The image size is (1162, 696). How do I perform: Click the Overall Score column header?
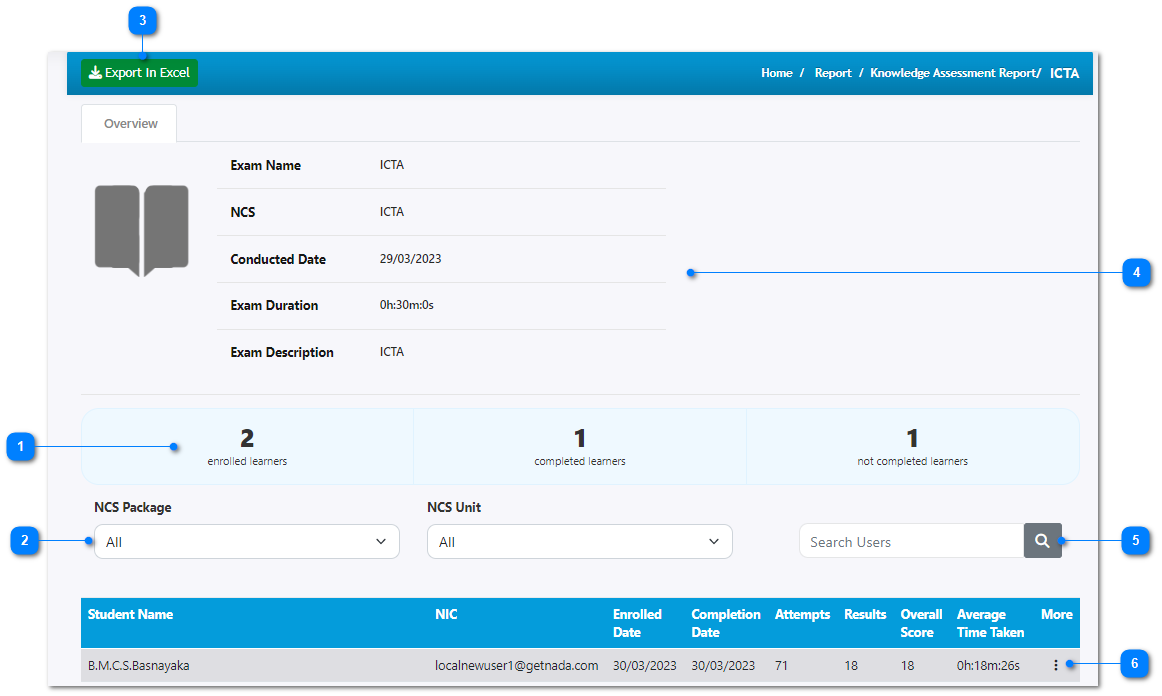coord(920,623)
